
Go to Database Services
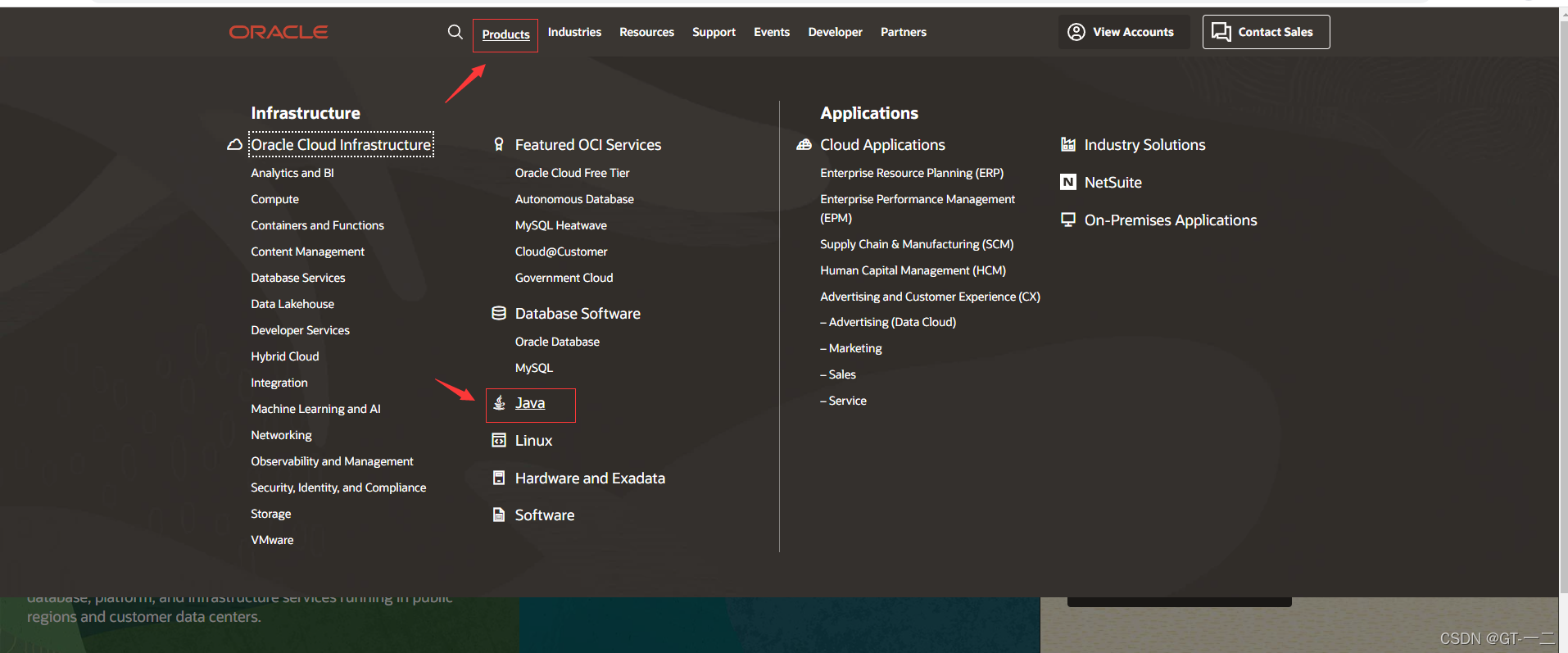click(x=298, y=278)
